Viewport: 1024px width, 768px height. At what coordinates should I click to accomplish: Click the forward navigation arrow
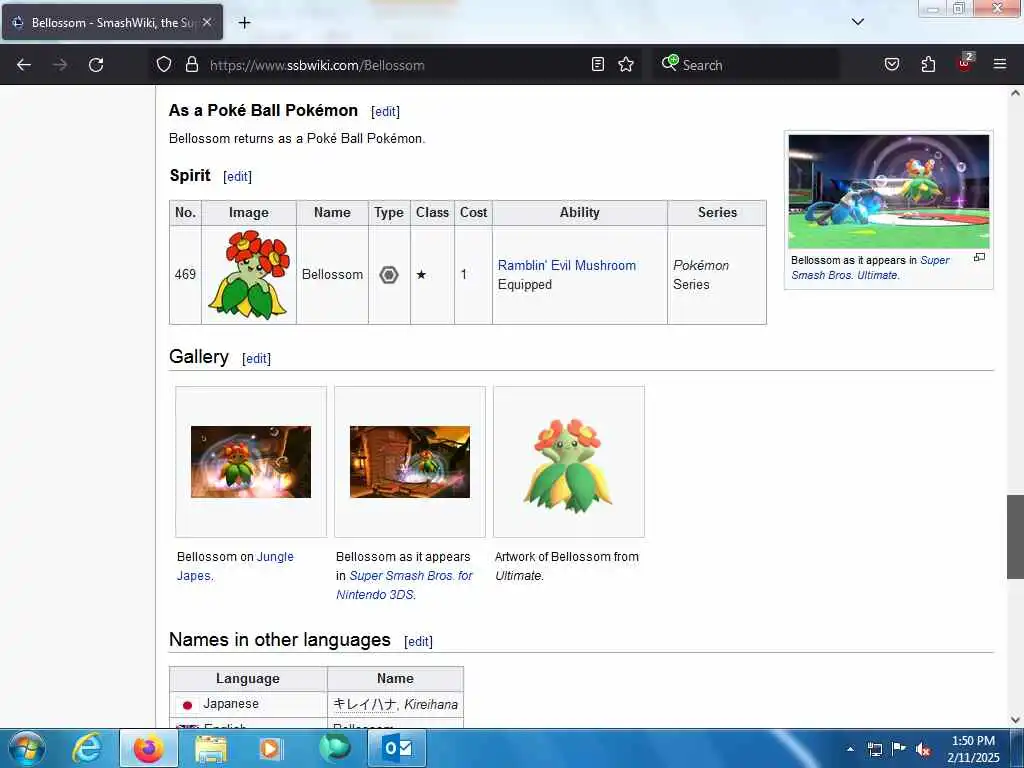pyautogui.click(x=59, y=65)
